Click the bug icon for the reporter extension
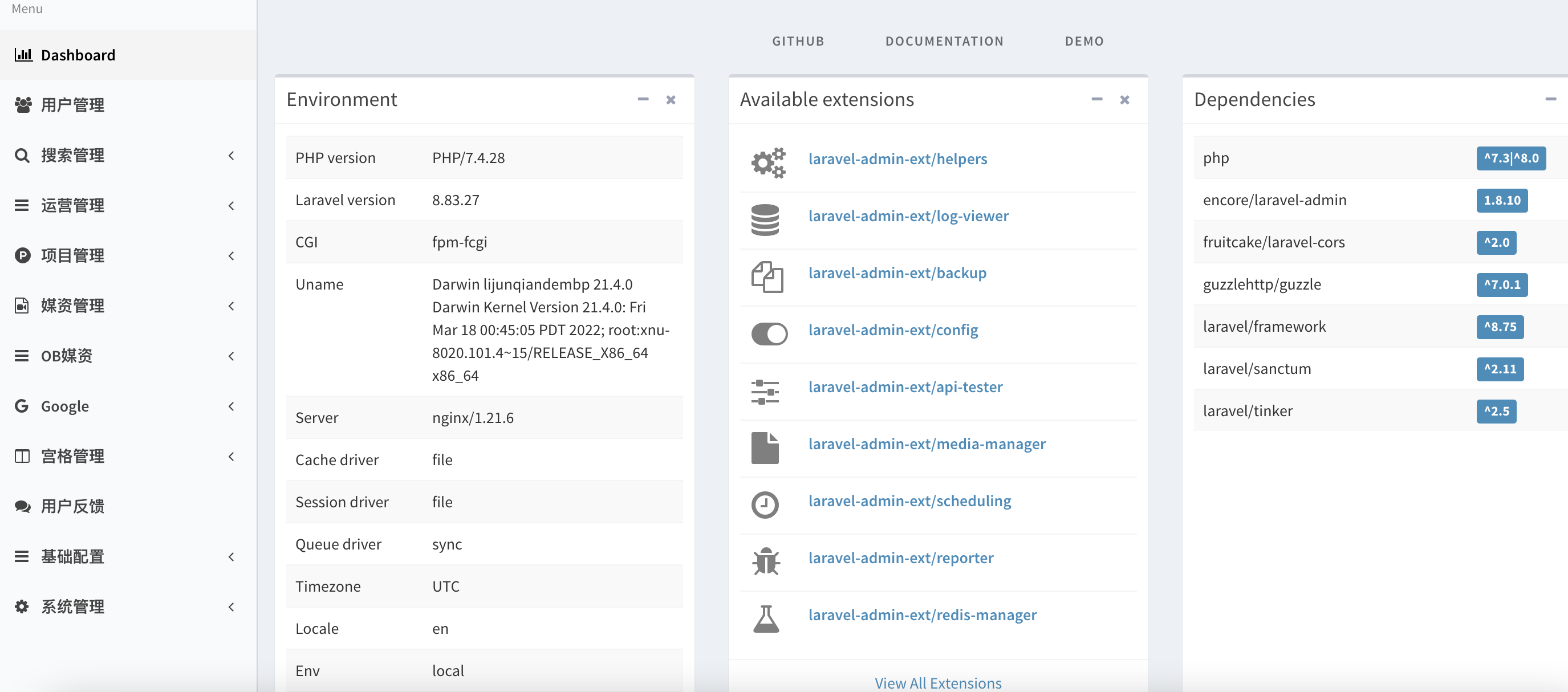Screen dimensions: 1568x692 (766, 561)
